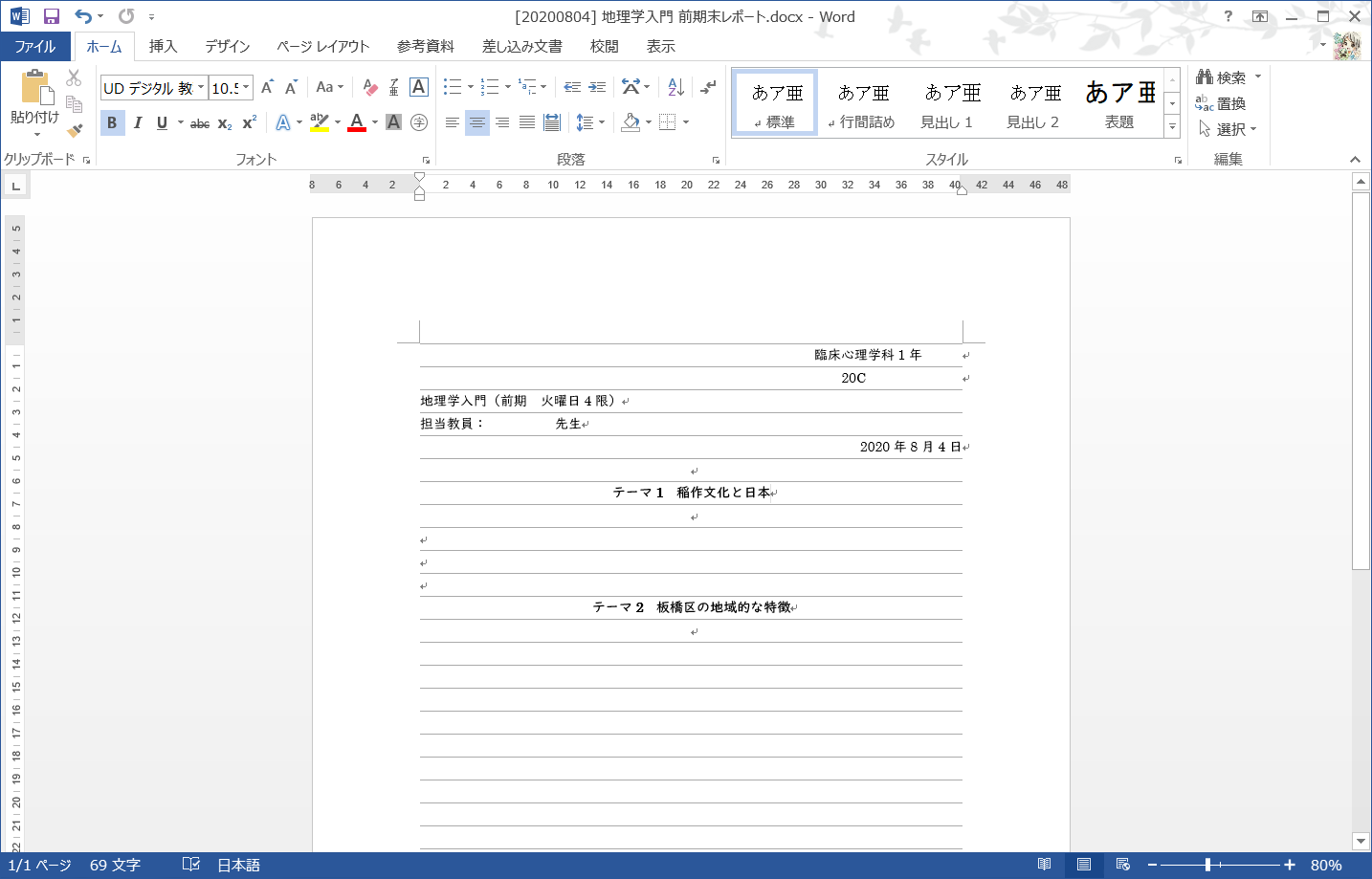Click the Justify alignment icon
This screenshot has height=879, width=1372.
[527, 122]
